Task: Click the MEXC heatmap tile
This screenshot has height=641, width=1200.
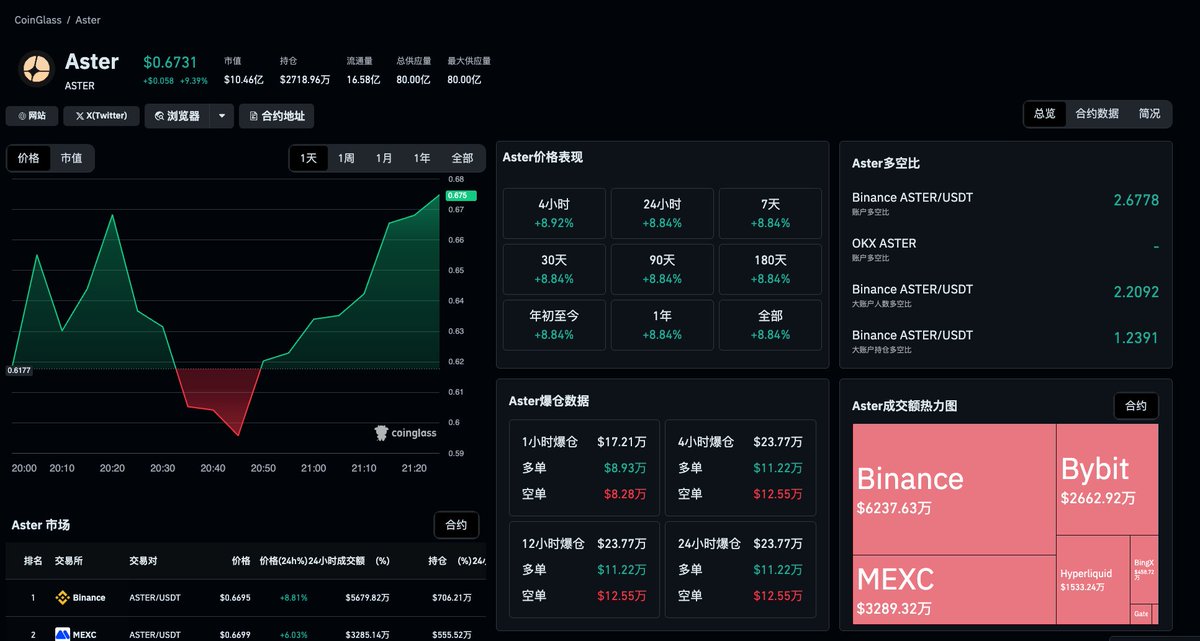Action: [x=954, y=589]
